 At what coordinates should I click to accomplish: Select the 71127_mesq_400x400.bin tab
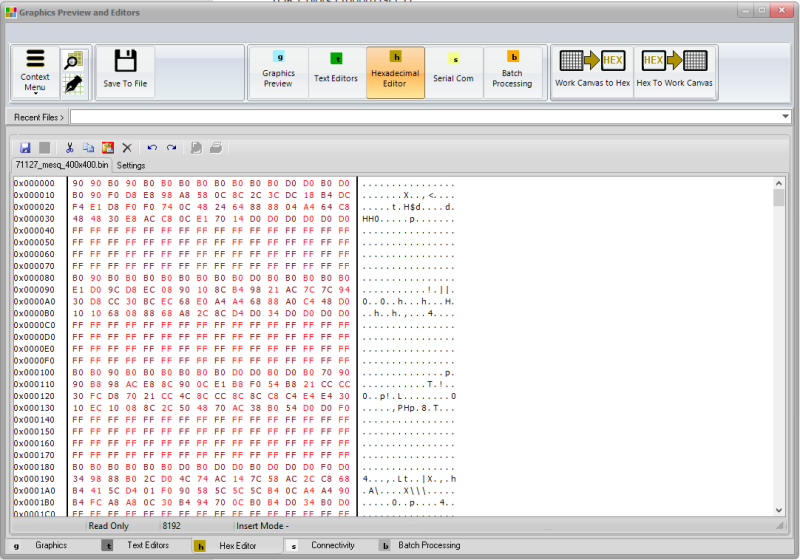(x=61, y=165)
